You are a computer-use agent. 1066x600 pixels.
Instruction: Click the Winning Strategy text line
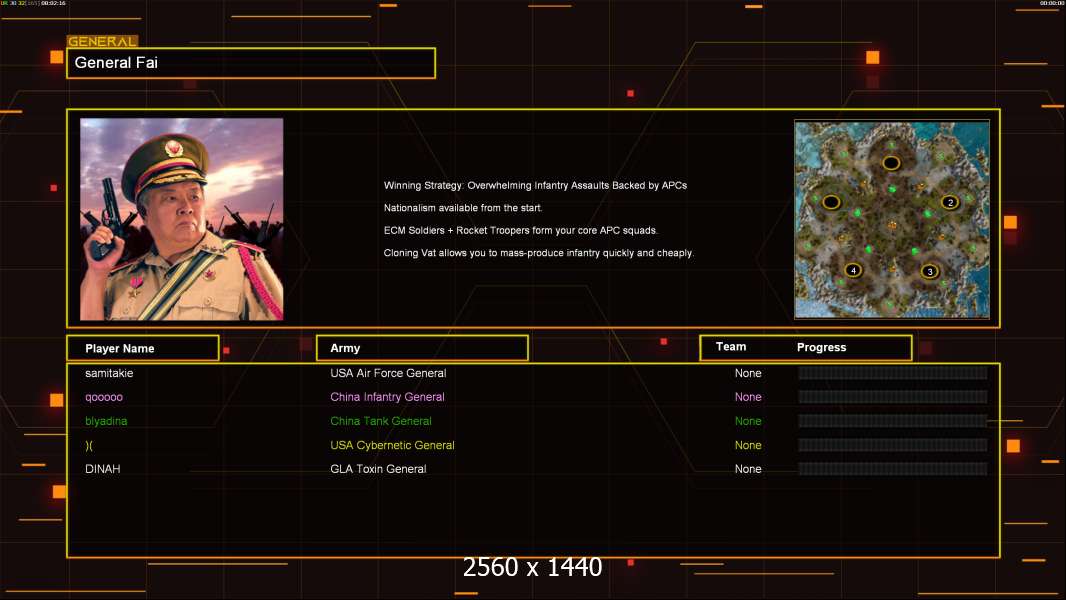(535, 186)
